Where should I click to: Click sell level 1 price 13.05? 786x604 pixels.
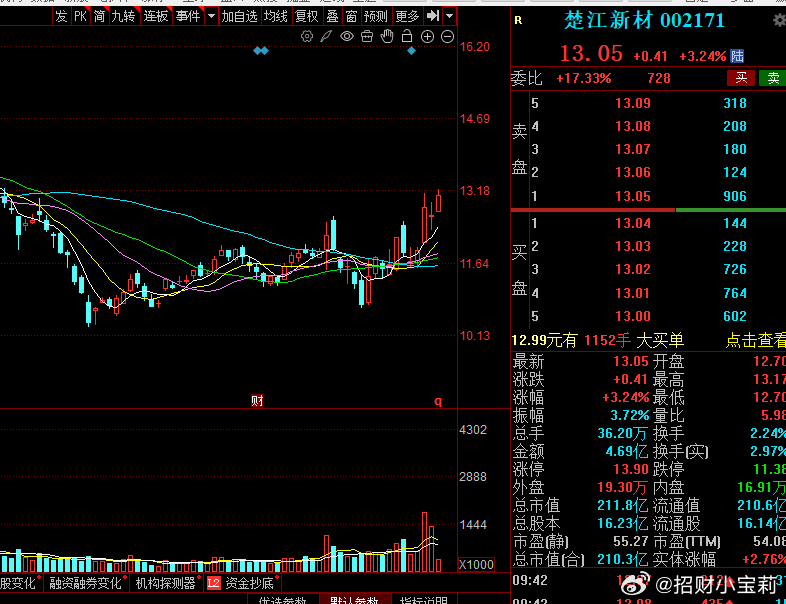(x=633, y=196)
